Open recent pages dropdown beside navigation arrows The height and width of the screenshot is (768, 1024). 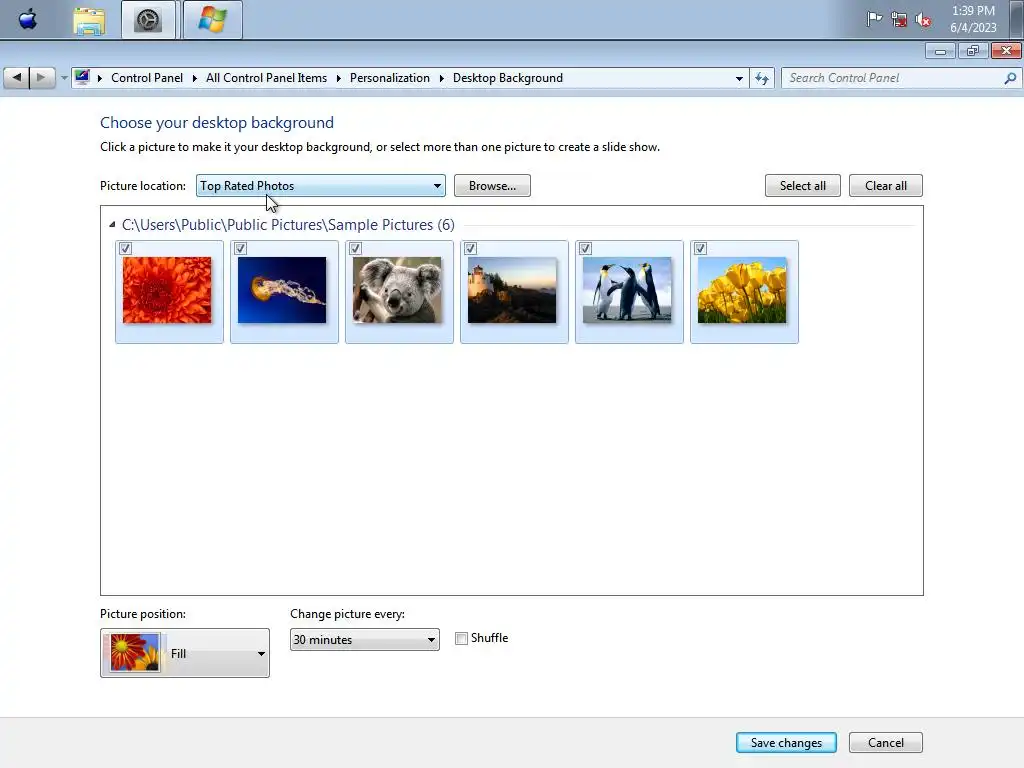[64, 78]
